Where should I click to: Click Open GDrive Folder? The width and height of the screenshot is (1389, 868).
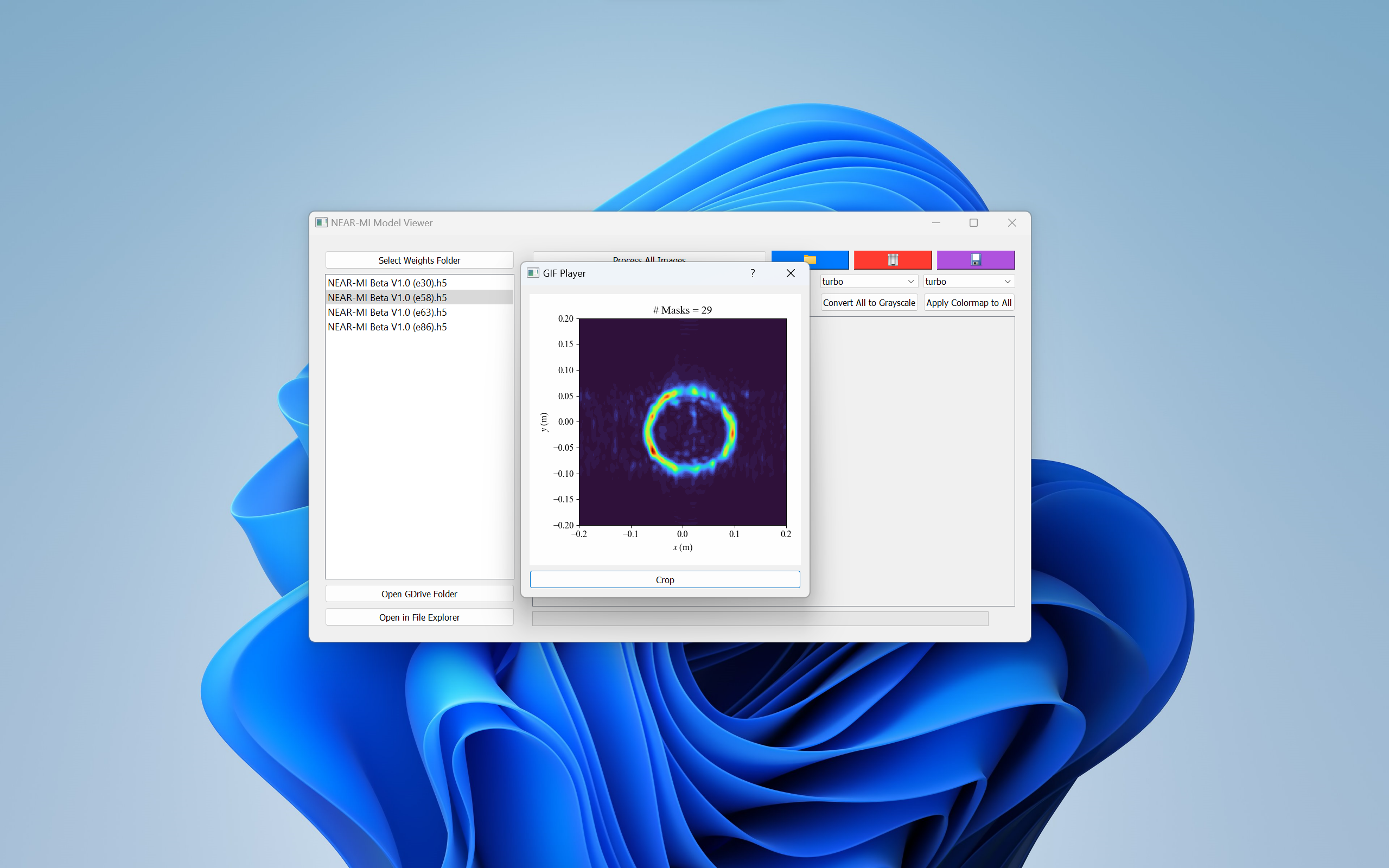[x=419, y=593]
